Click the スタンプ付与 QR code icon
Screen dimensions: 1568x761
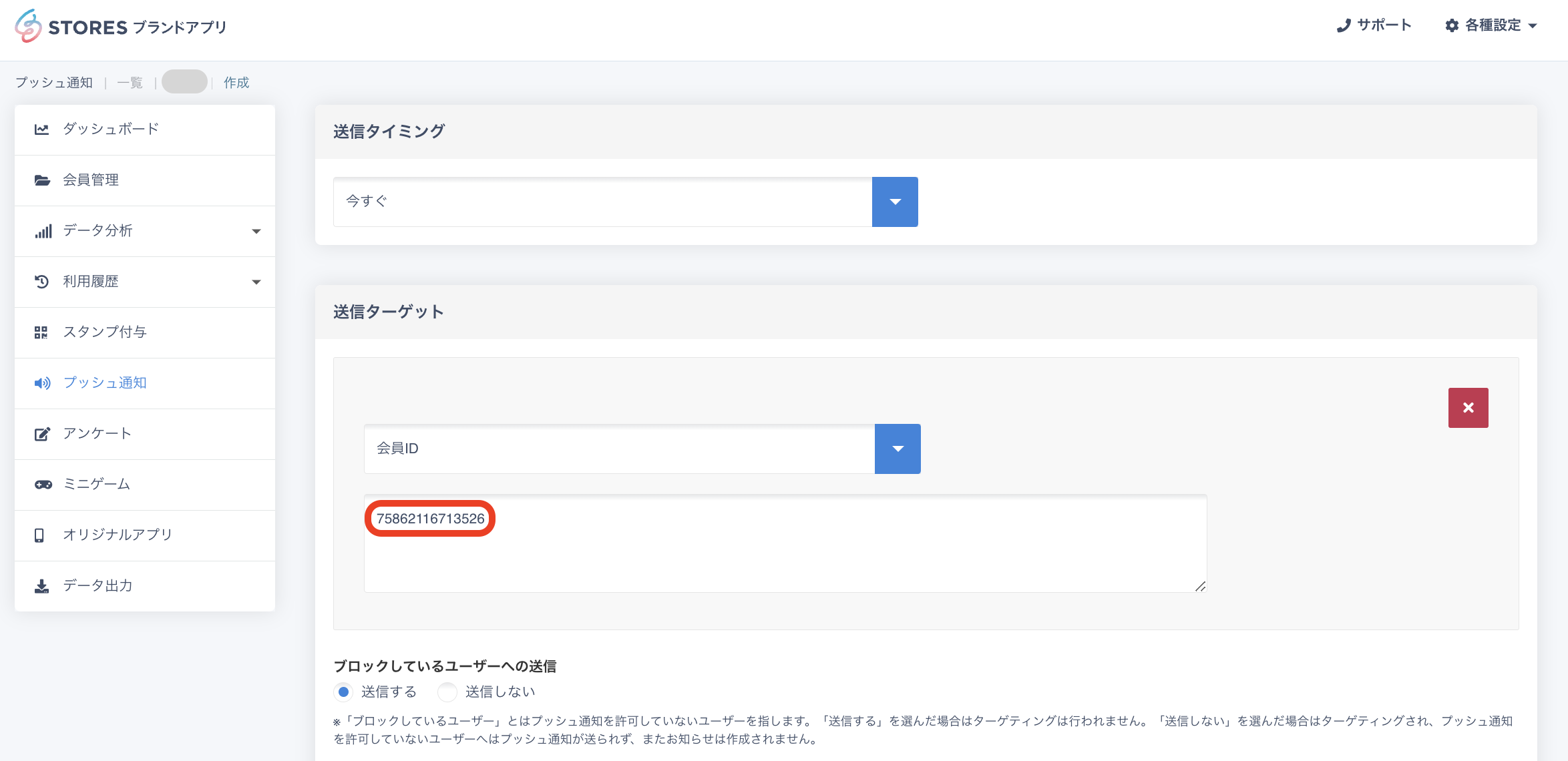point(41,332)
